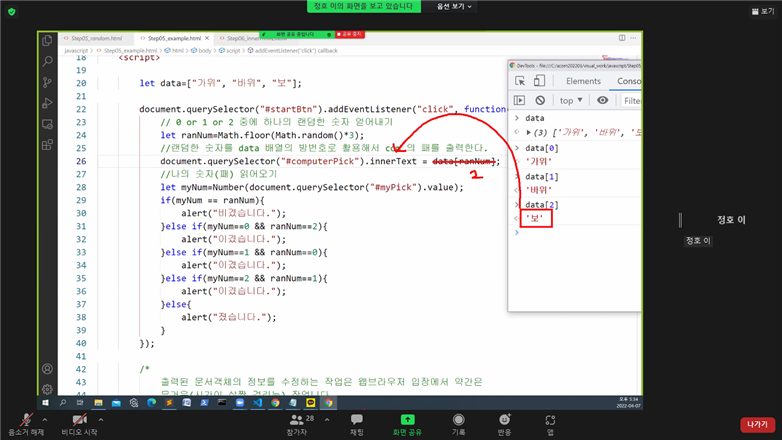This screenshot has height=440, width=782.
Task: Open the top context dropdown
Action: click(x=571, y=100)
